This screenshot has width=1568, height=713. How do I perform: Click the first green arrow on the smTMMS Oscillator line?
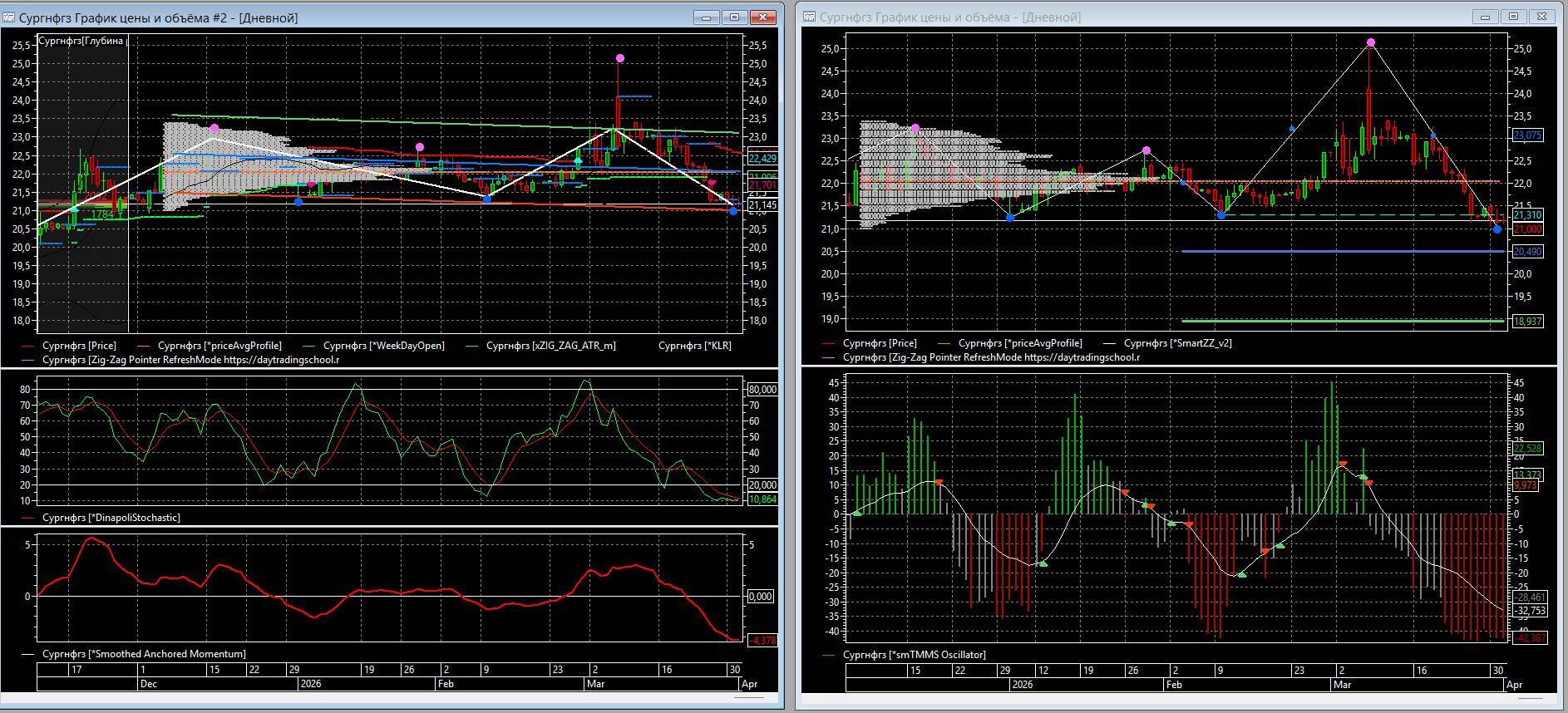click(857, 513)
